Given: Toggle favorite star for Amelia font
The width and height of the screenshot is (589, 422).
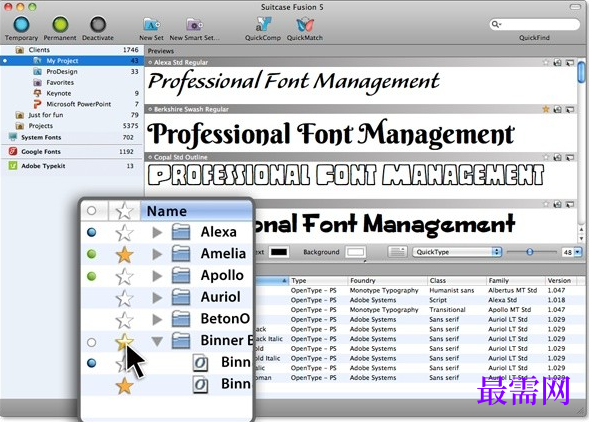Looking at the screenshot, I should (124, 255).
